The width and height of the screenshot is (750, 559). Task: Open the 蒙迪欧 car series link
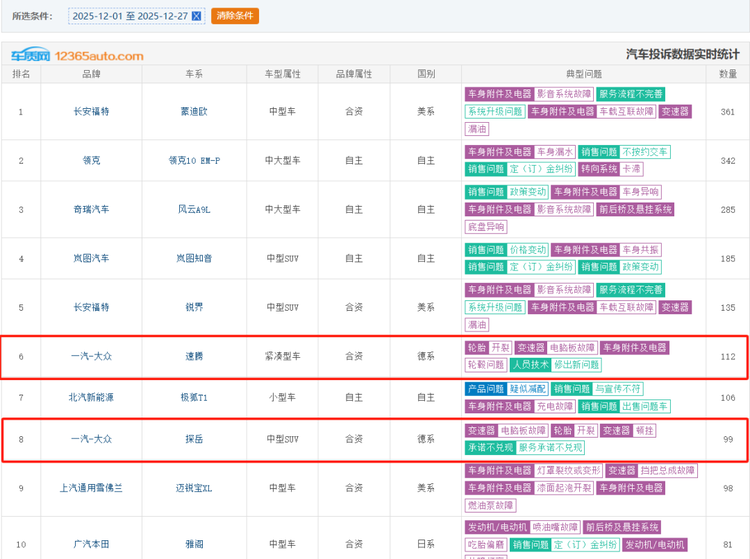click(194, 111)
